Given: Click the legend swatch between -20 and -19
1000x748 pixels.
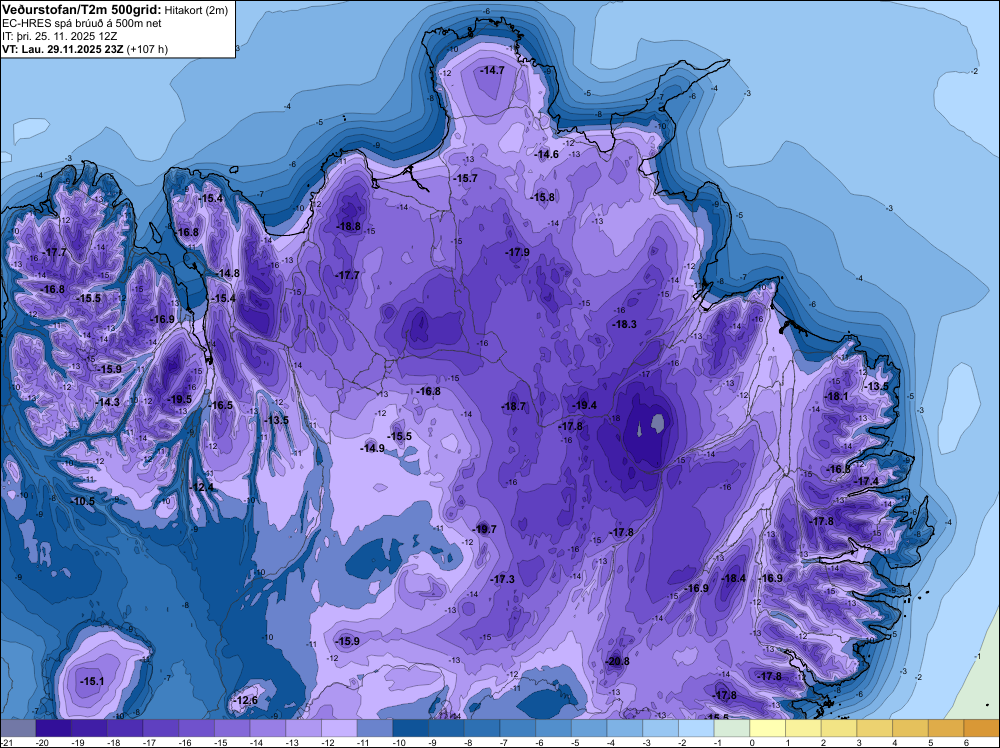Looking at the screenshot, I should coord(54,728).
